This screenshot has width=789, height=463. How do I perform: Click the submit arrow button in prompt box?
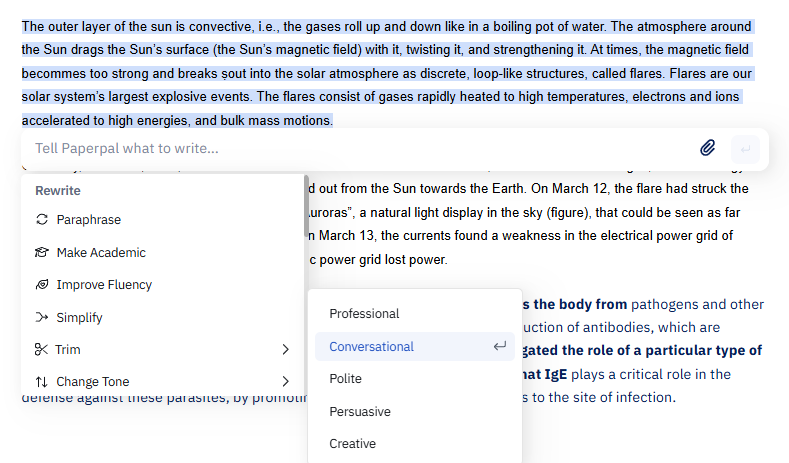(x=745, y=149)
